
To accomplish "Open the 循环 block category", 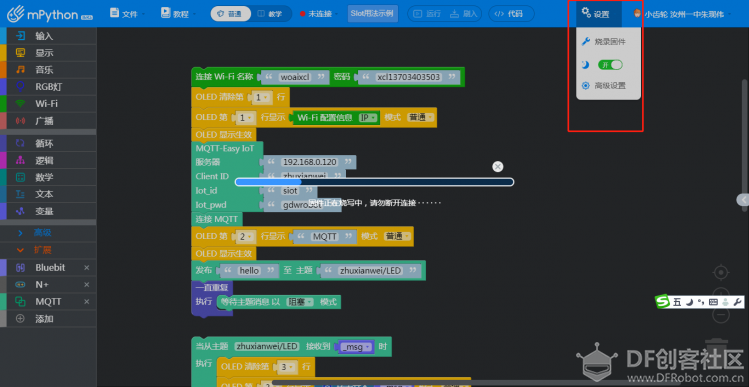I will (48, 143).
